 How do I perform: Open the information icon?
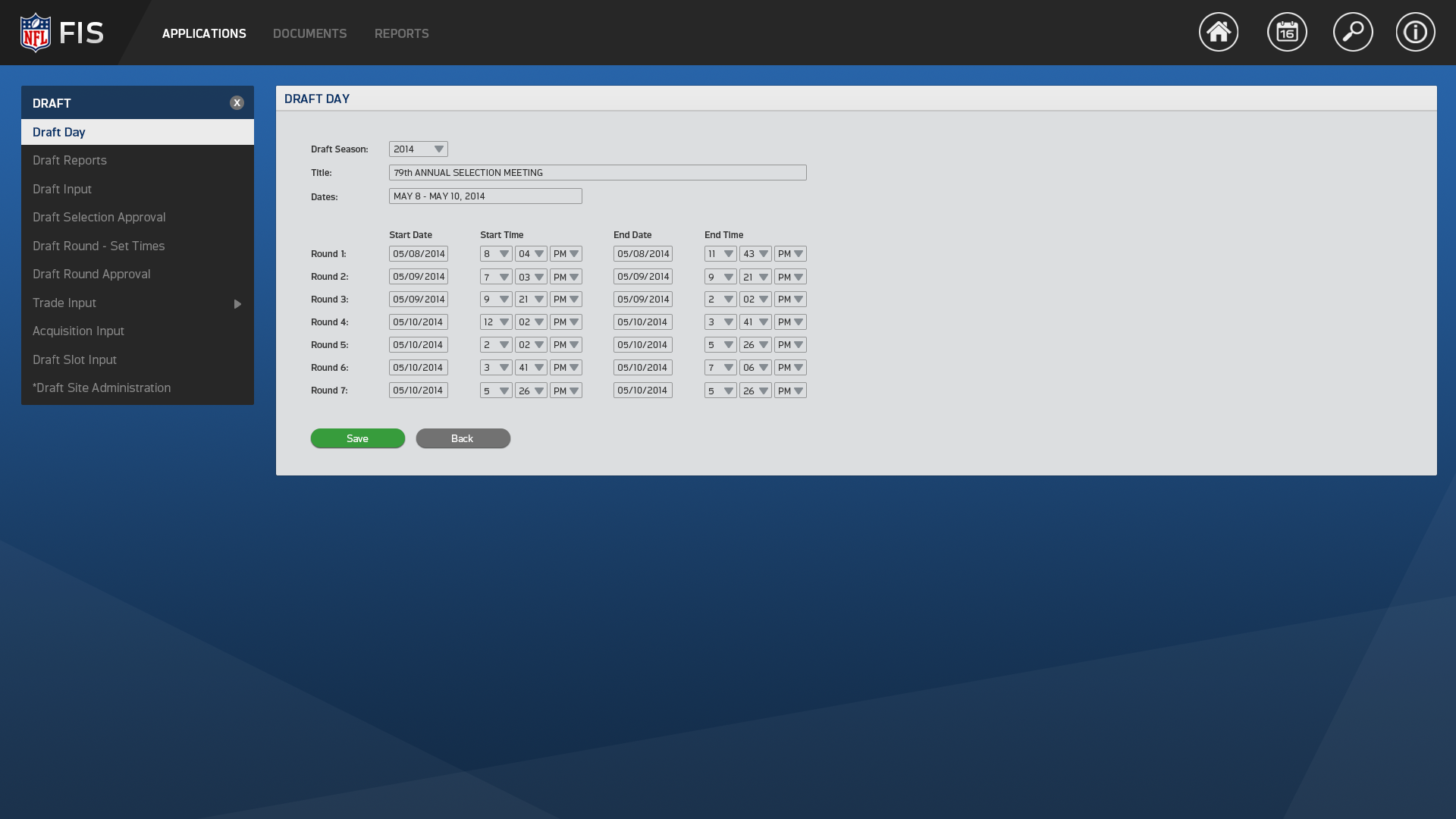[1415, 32]
